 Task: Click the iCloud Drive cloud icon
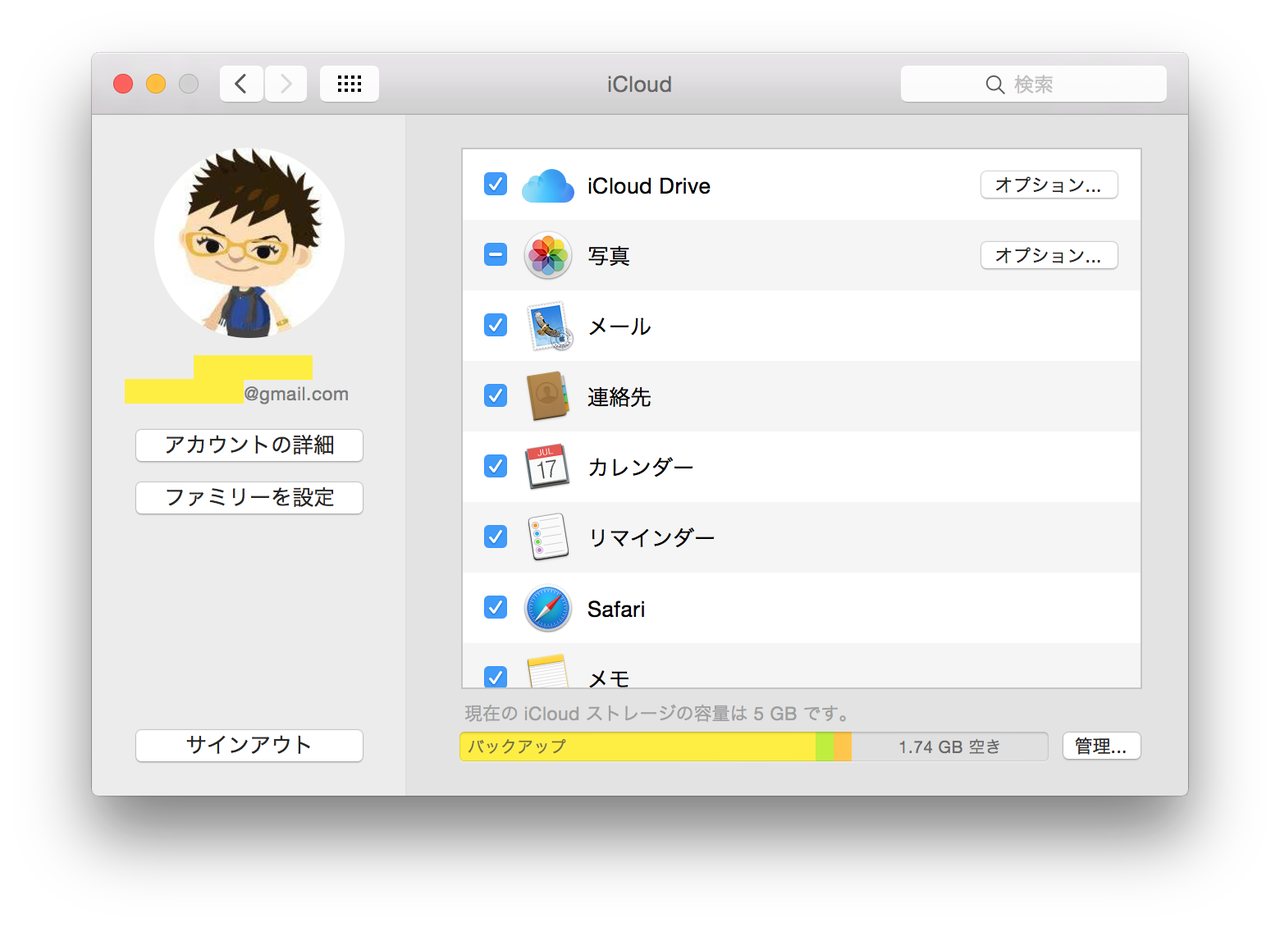click(548, 186)
